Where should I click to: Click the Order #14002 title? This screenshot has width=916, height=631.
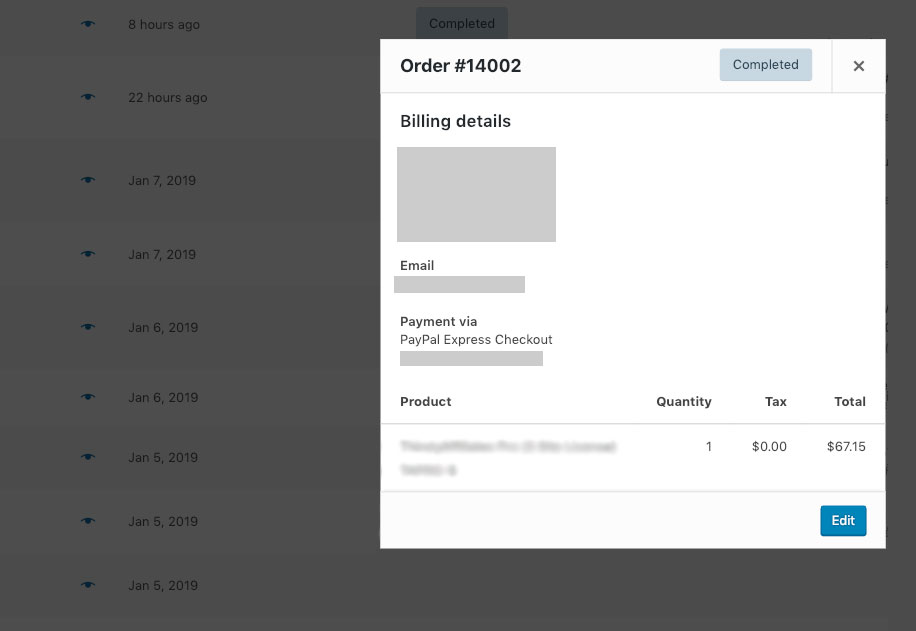[460, 66]
